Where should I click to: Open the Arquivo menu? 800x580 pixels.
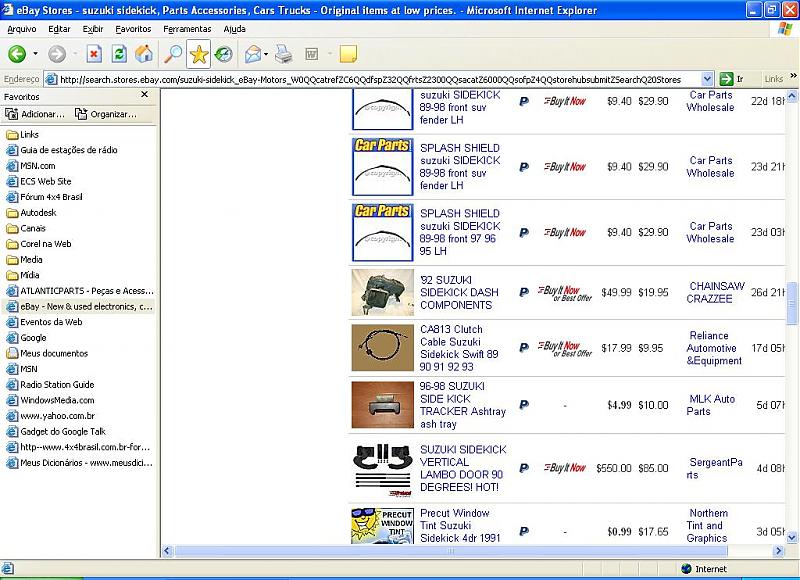tap(21, 29)
